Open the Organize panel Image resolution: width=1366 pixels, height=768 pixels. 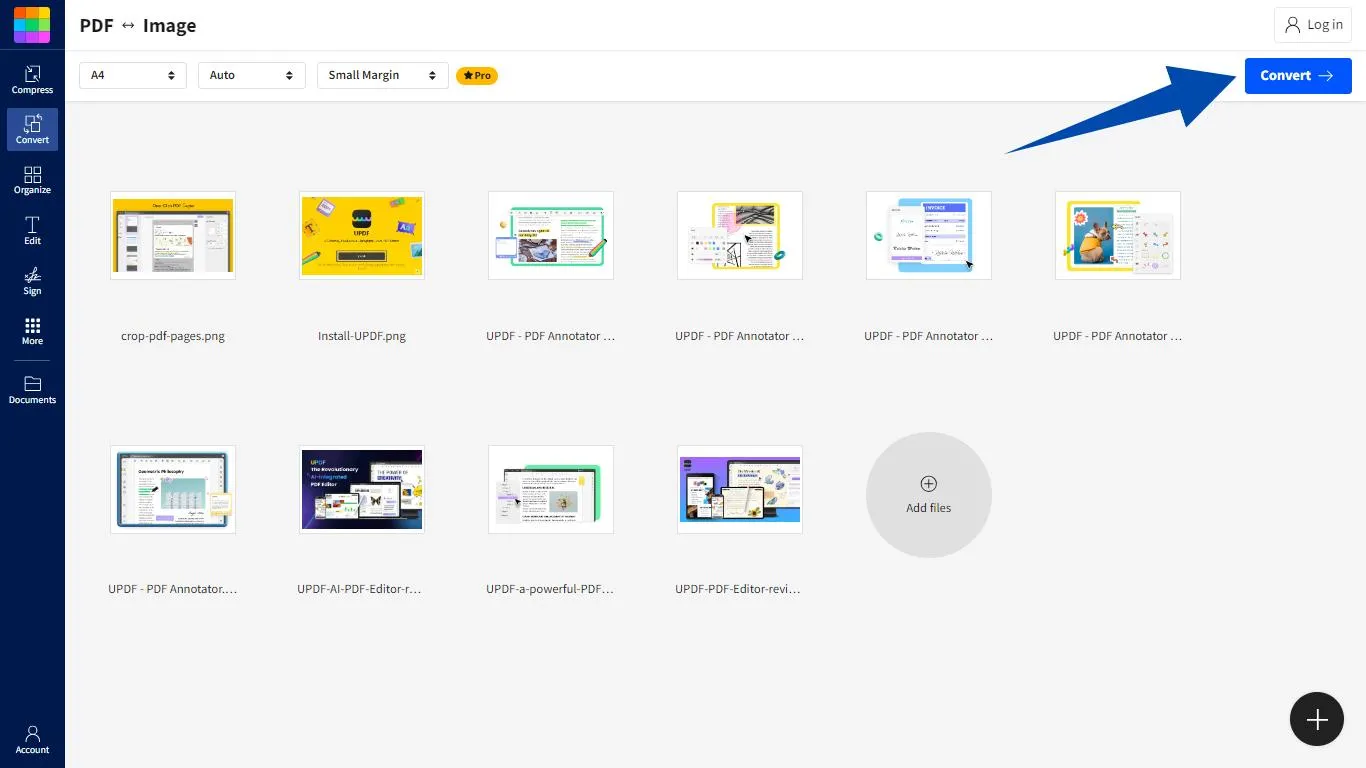tap(32, 179)
